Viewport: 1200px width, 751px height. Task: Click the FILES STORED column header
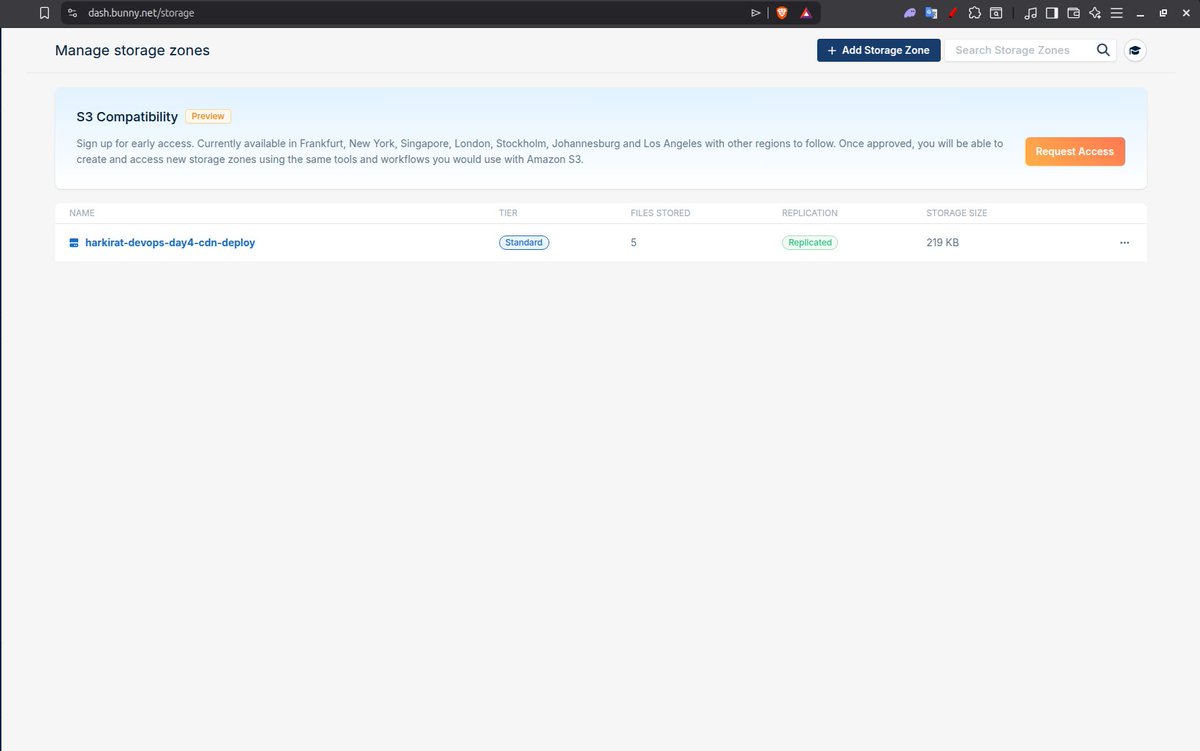(x=660, y=213)
